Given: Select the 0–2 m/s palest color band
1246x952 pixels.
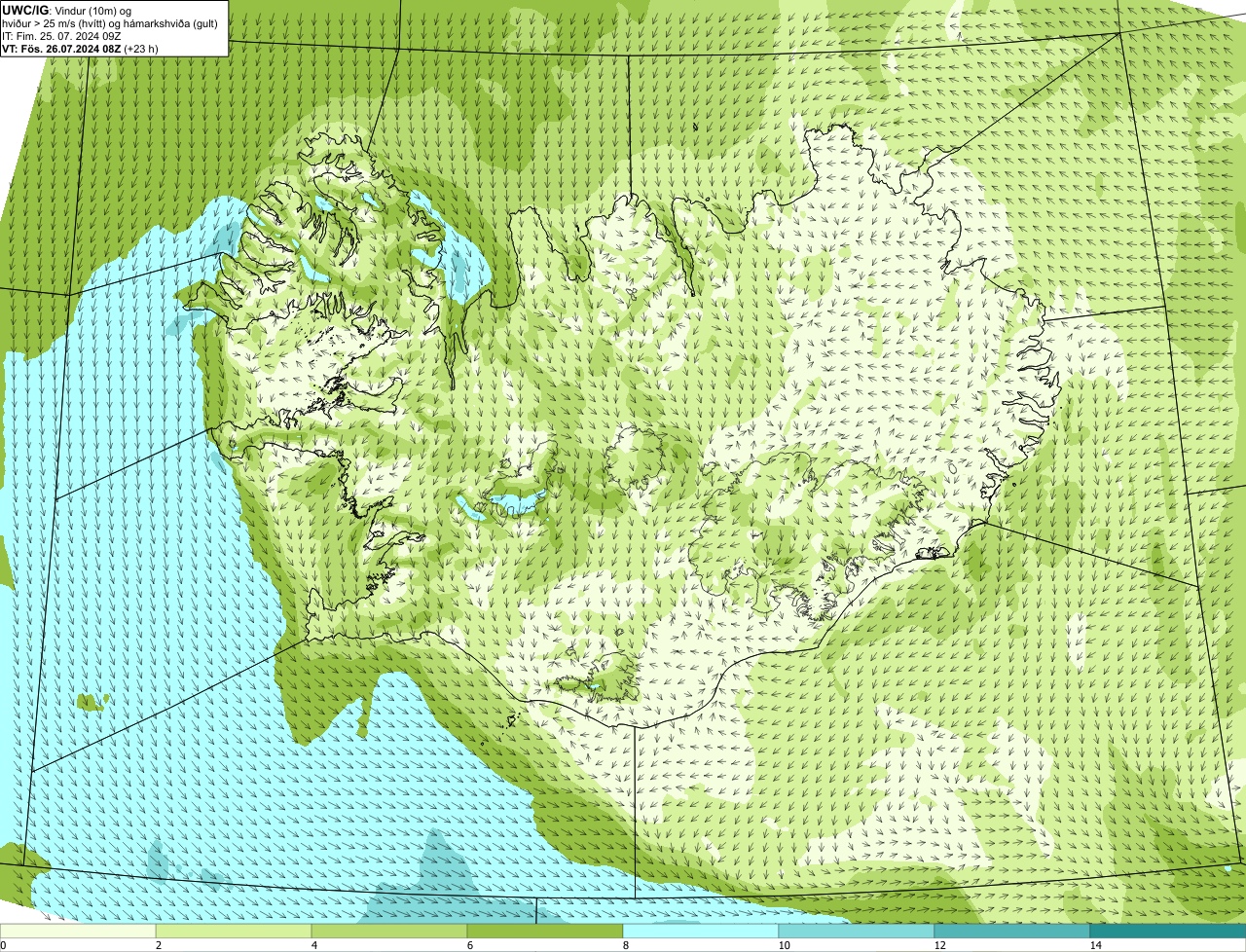Looking at the screenshot, I should coord(78,931).
